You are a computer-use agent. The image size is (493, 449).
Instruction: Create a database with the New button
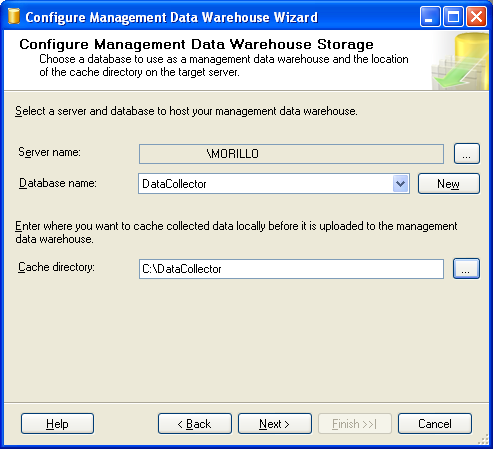[x=449, y=183]
